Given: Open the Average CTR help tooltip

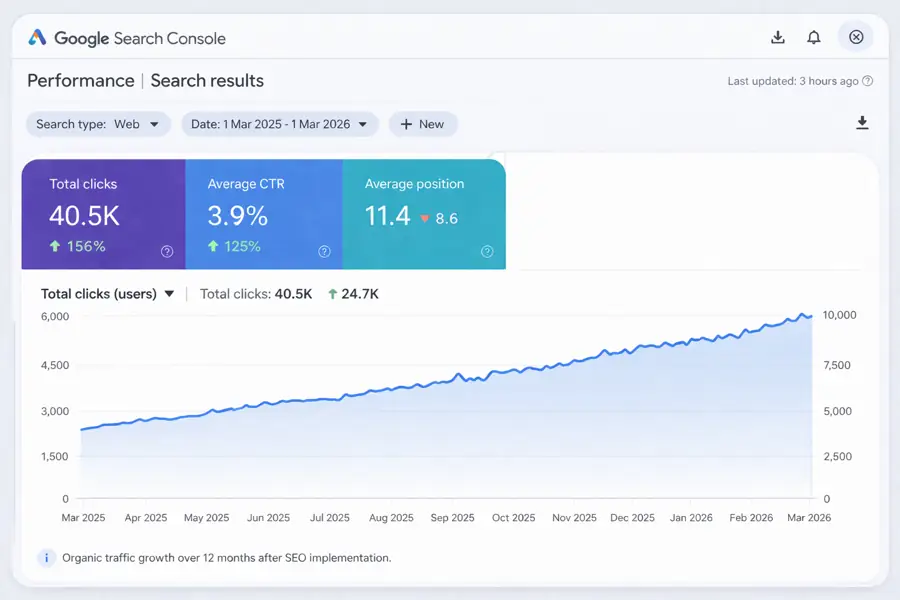Looking at the screenshot, I should click(x=323, y=252).
